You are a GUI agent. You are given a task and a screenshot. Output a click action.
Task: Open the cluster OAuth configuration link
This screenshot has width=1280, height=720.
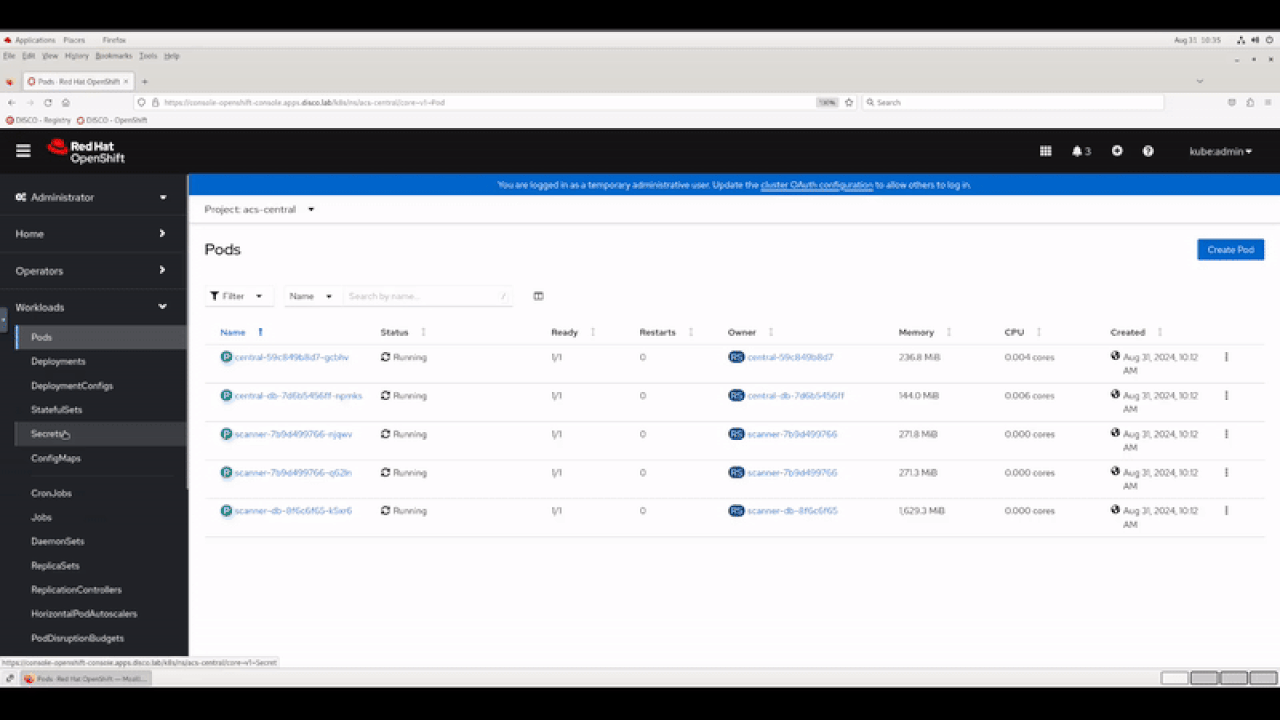point(816,185)
